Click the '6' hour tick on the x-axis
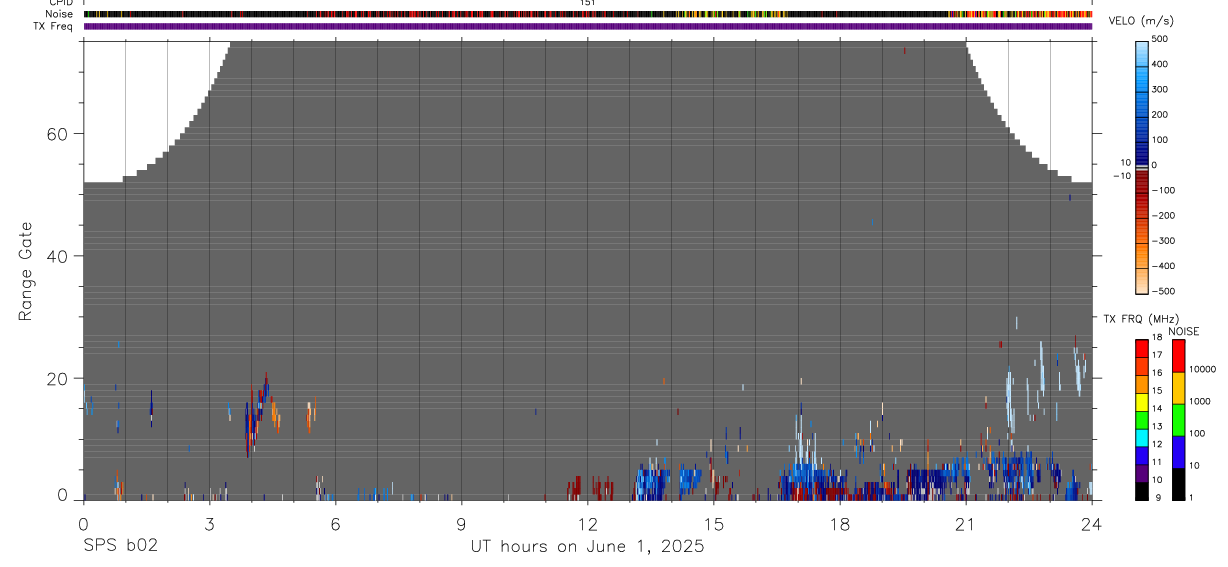Screen dimensions: 1228x567 335,523
